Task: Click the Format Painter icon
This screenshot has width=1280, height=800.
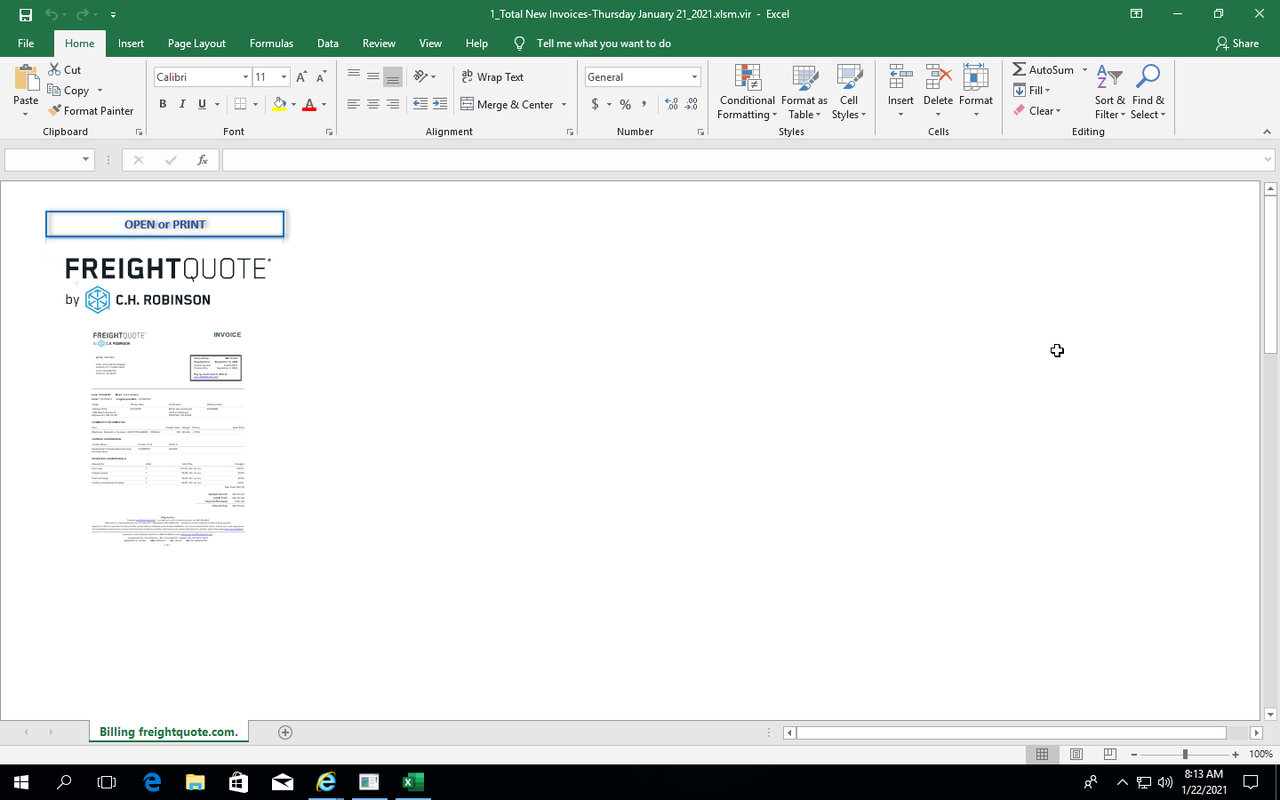Action: tap(55, 111)
